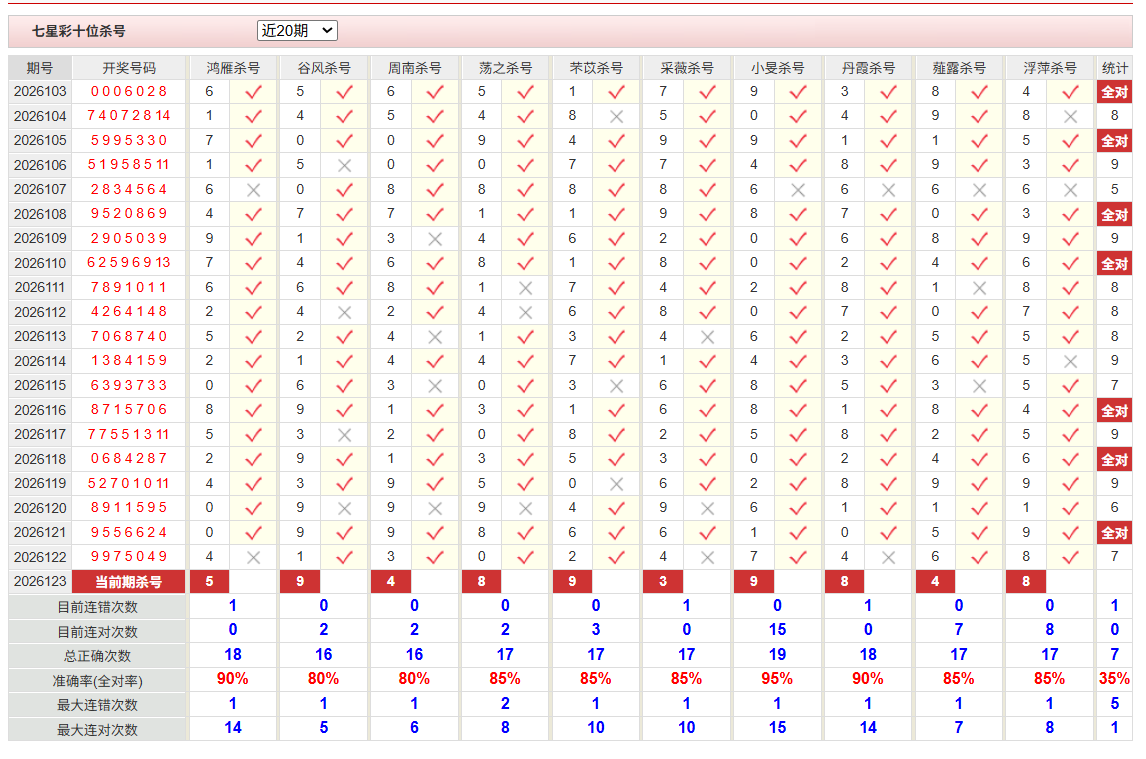
Task: Click the 全对 badge in row 2026103
Action: (1115, 92)
